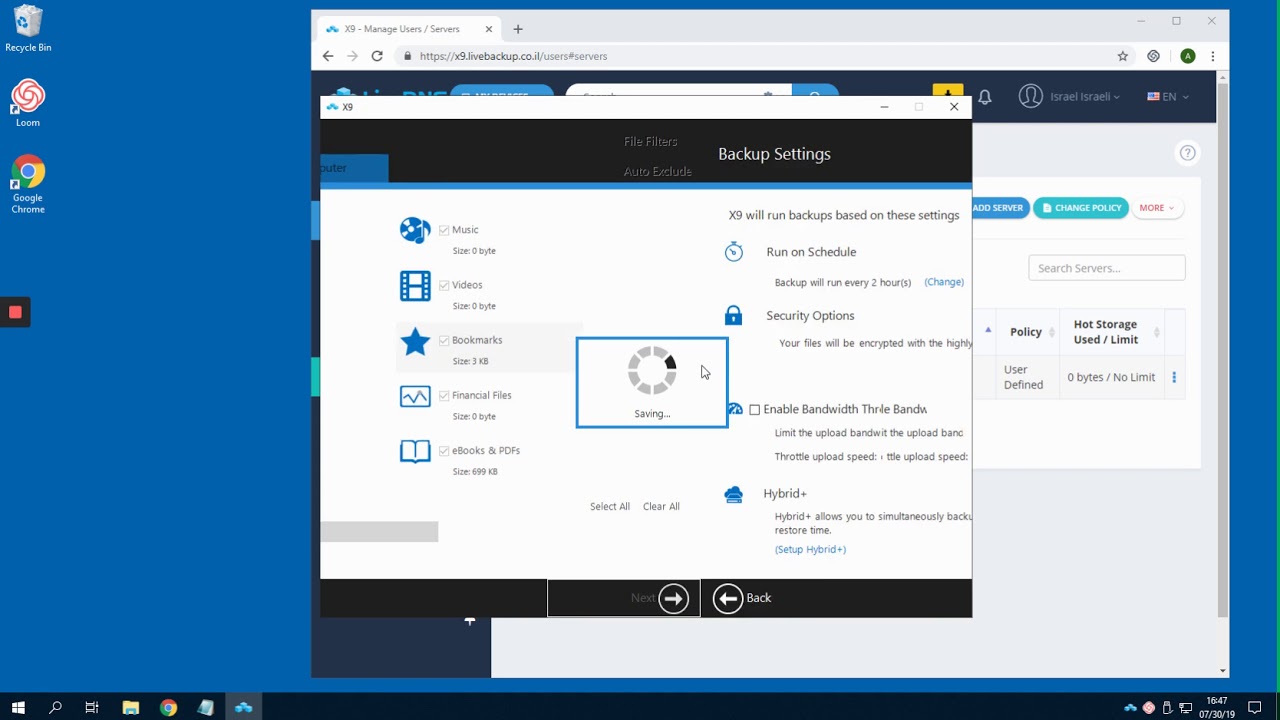
Task: Toggle the Music checkbox
Action: [444, 230]
